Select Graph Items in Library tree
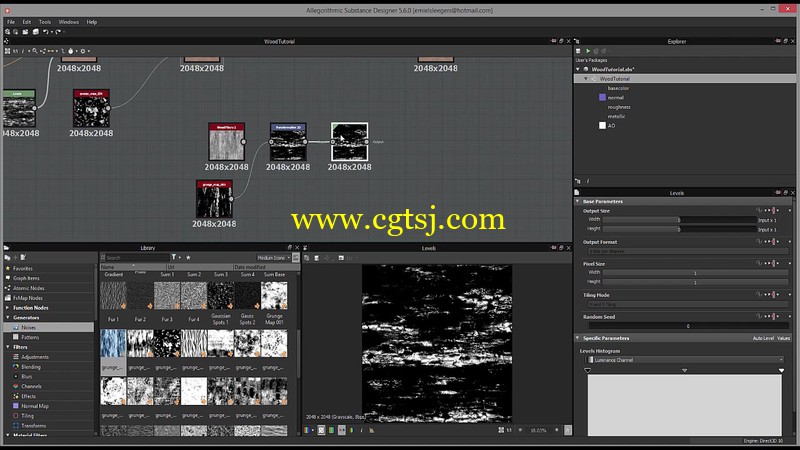 click(26, 278)
